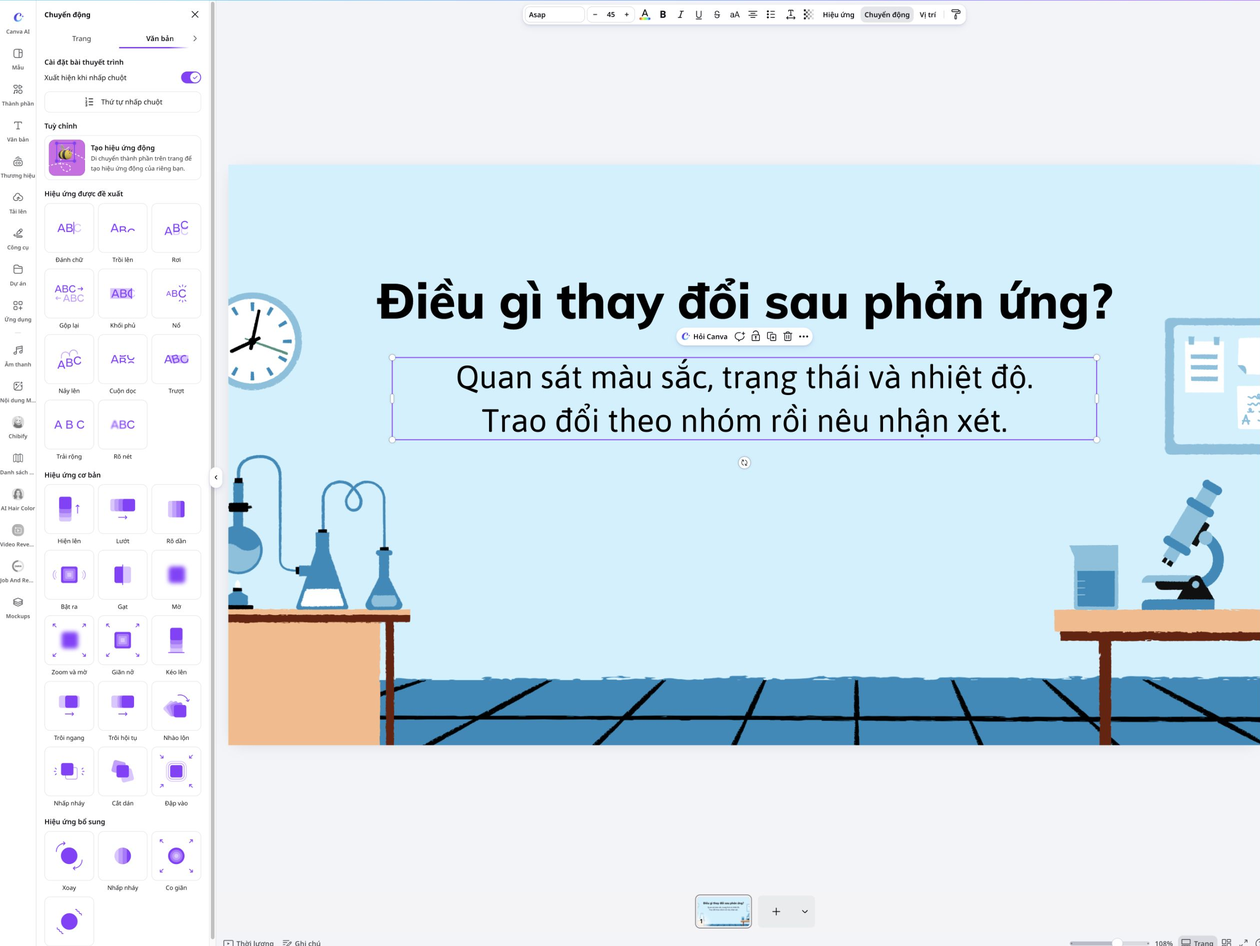Apply the Lướt pan animation
1260x946 pixels.
coord(123,510)
